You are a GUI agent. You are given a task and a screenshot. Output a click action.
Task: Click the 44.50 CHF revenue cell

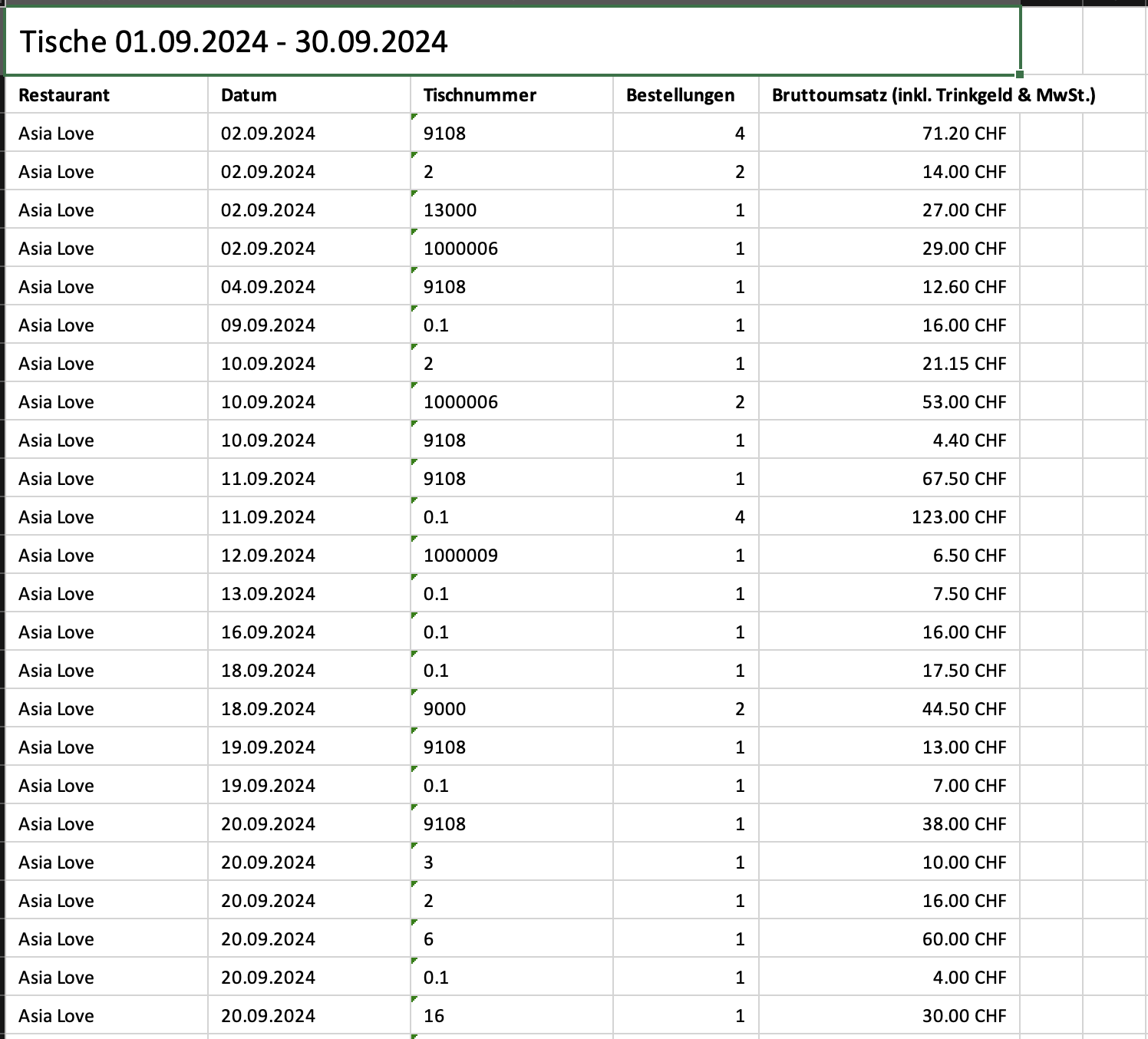pos(889,708)
